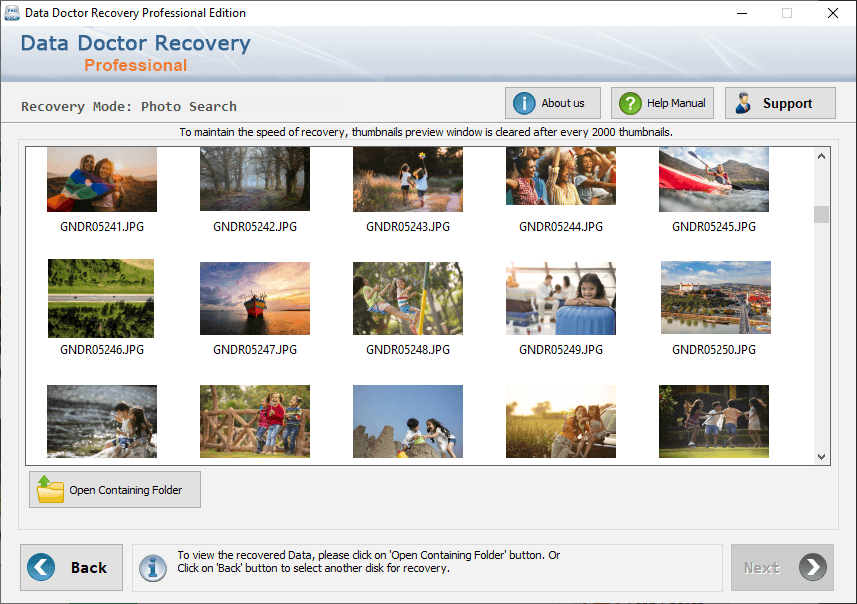This screenshot has height=604, width=857.
Task: Click file name GNDR05246.JPG
Action: coord(102,350)
